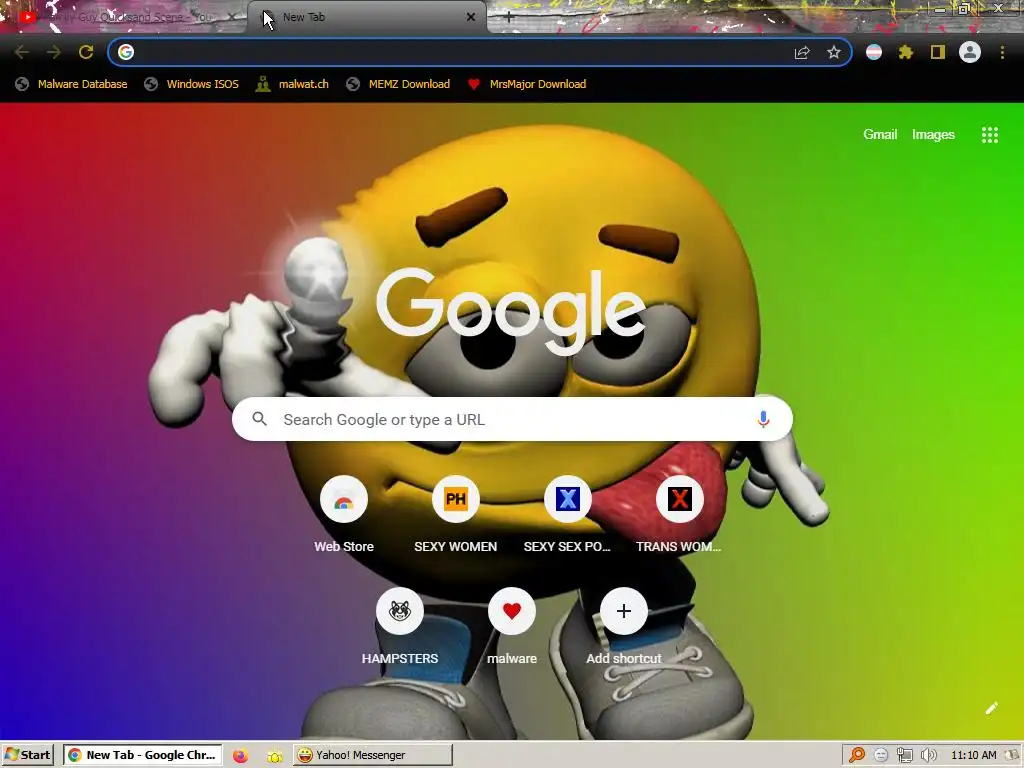Click the 11:10 AM clock
This screenshot has width=1024, height=768.
[974, 756]
